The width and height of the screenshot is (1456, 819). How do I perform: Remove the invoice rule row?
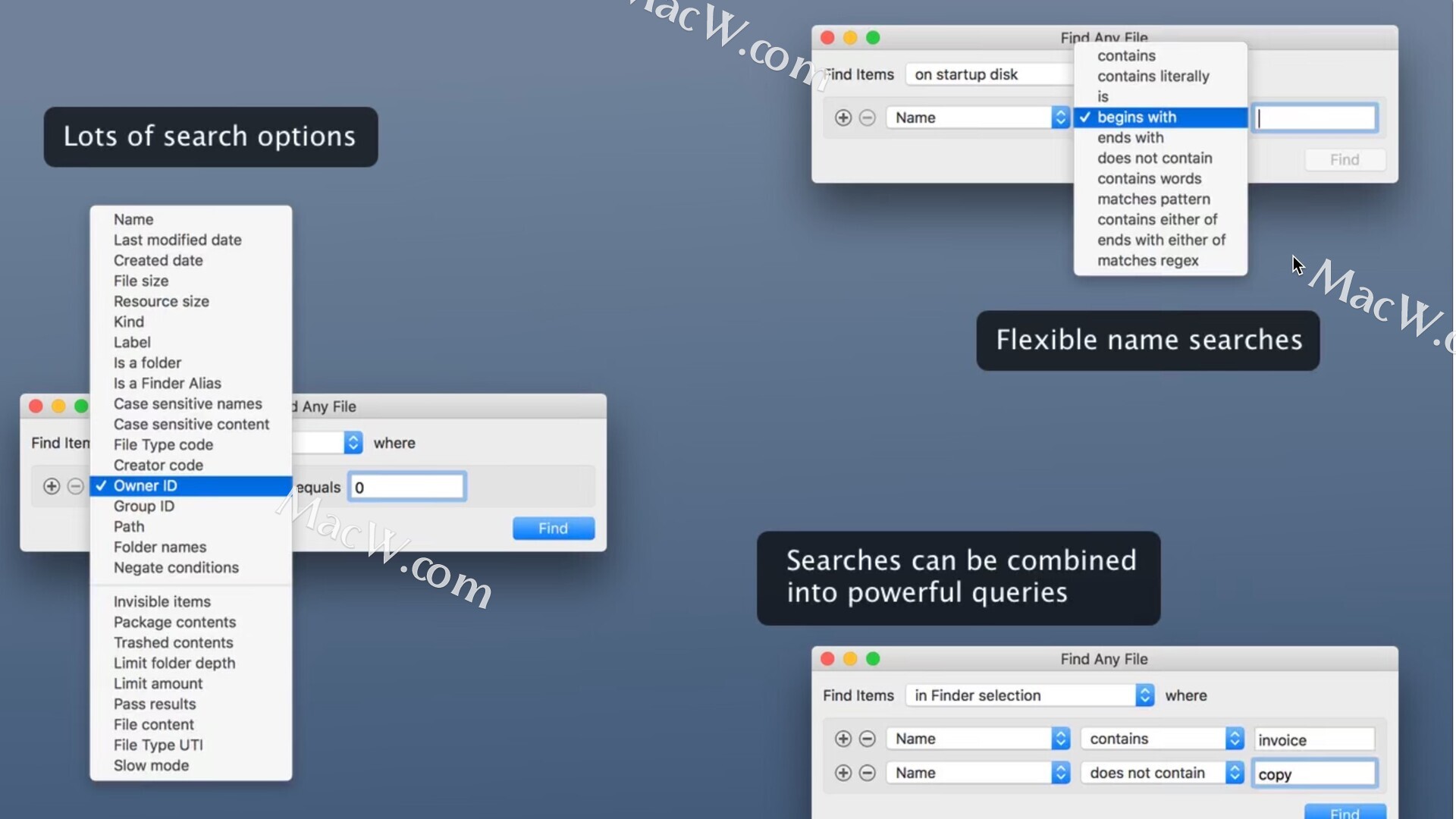[868, 739]
